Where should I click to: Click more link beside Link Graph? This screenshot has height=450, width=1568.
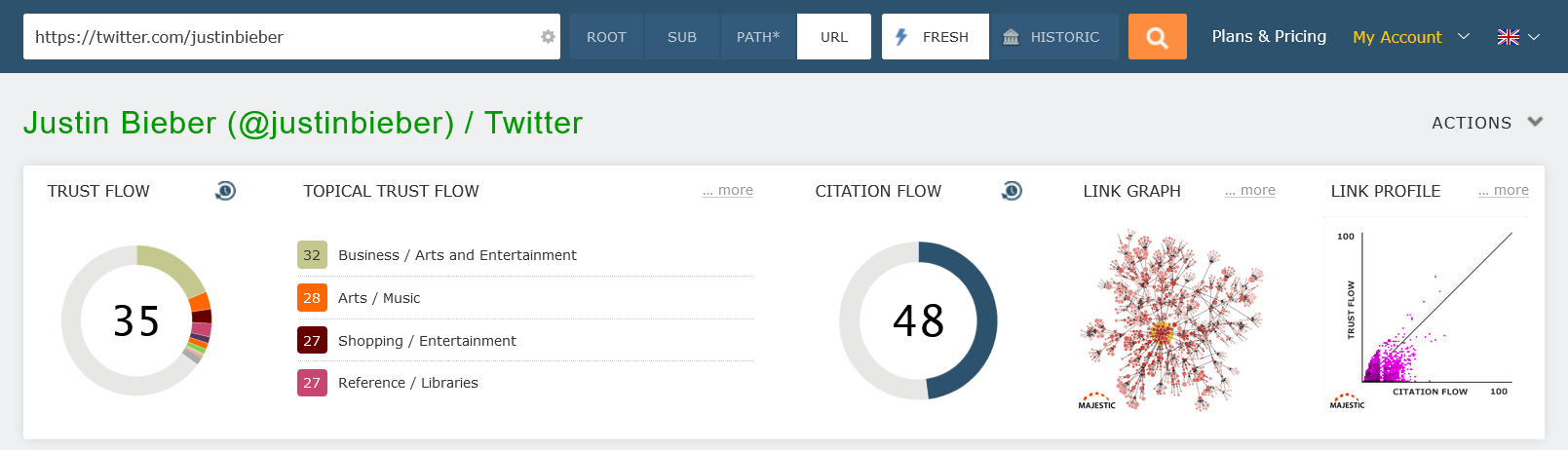[x=1250, y=190]
